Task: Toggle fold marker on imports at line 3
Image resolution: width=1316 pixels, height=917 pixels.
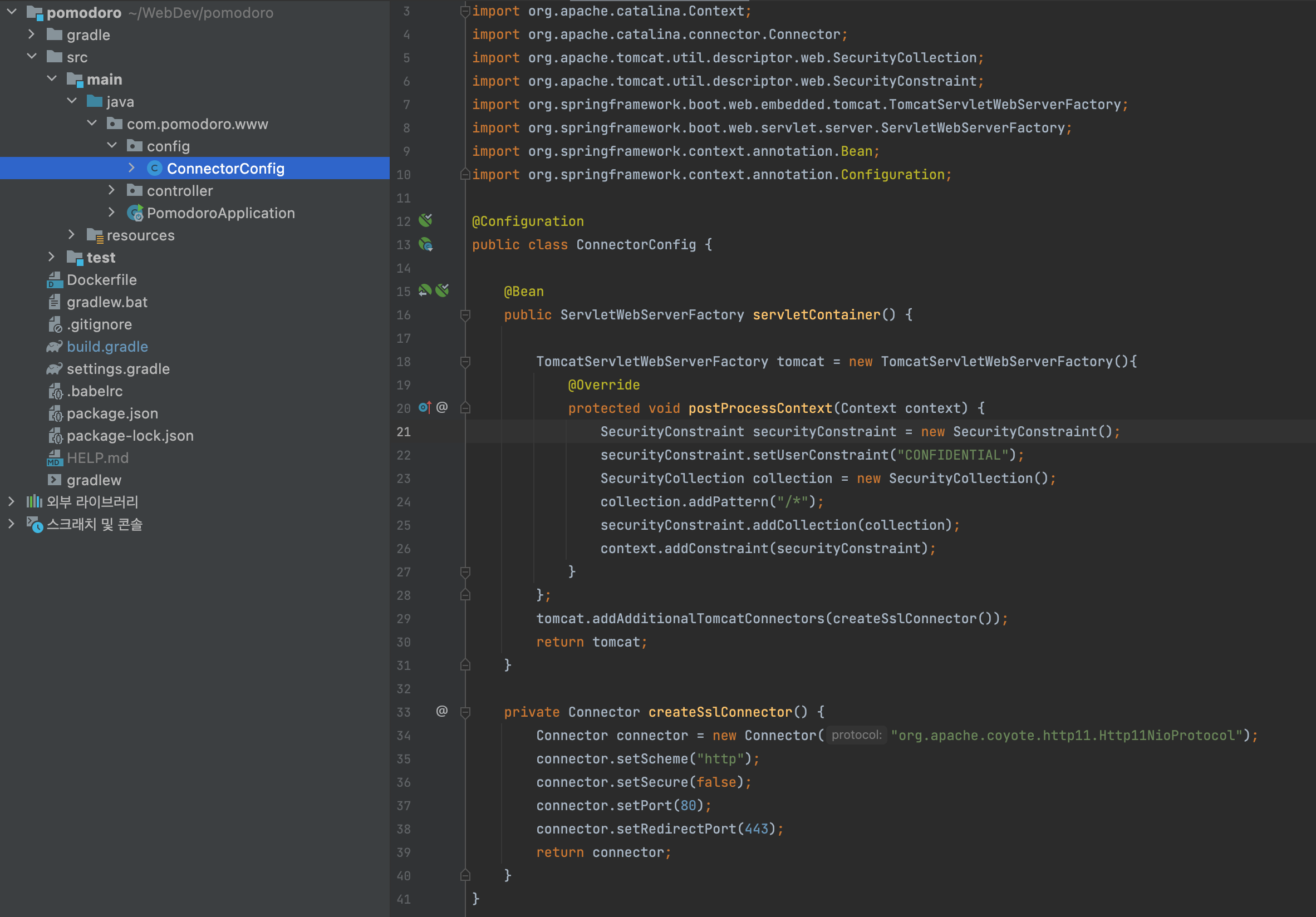Action: click(x=465, y=11)
